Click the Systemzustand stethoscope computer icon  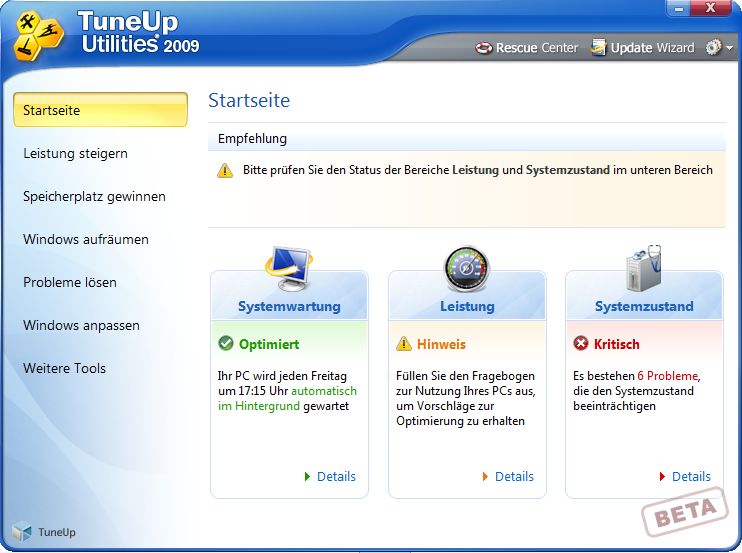pyautogui.click(x=644, y=268)
